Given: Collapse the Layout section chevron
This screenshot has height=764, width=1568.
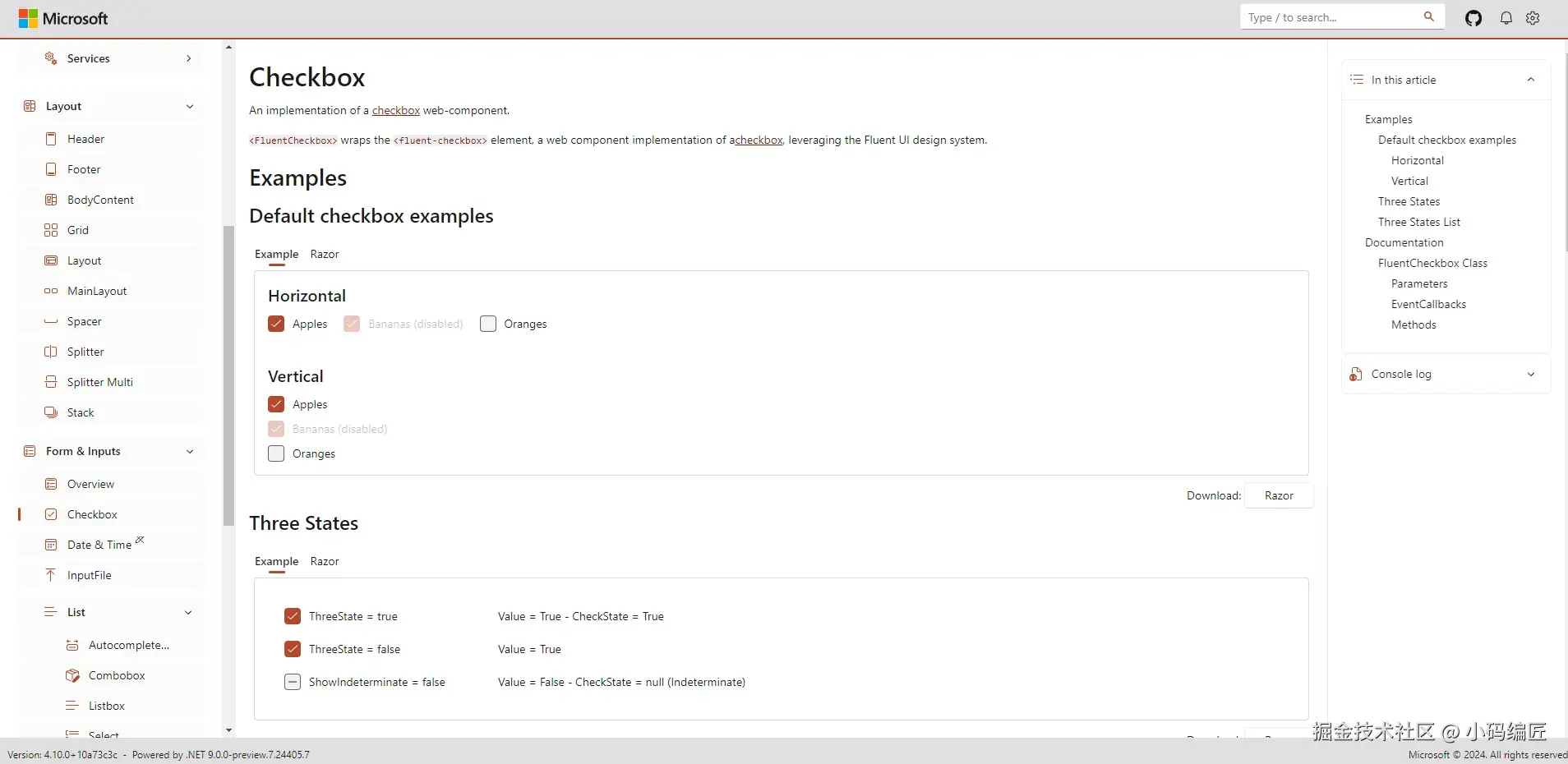Looking at the screenshot, I should coord(190,106).
